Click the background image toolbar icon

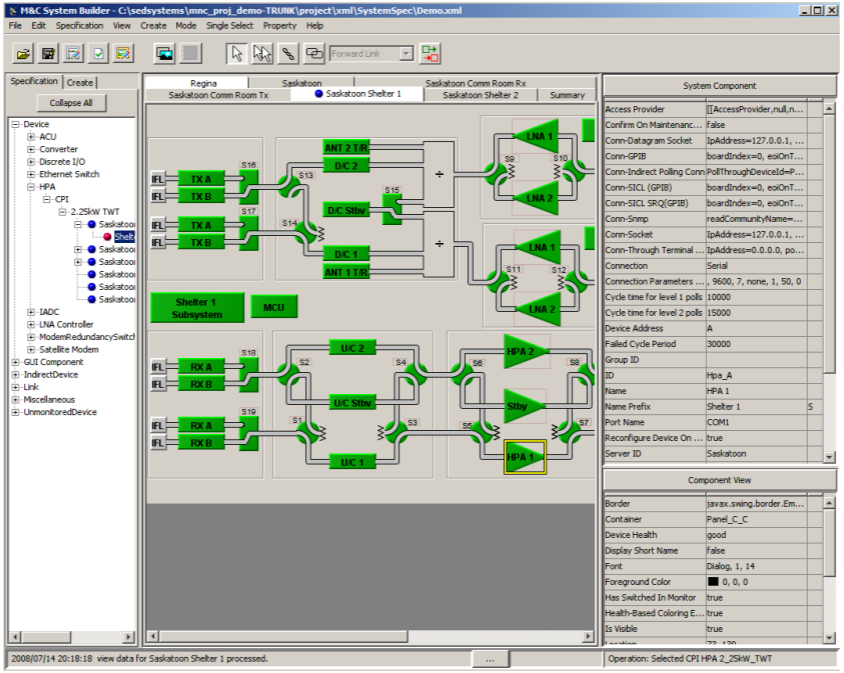point(164,53)
